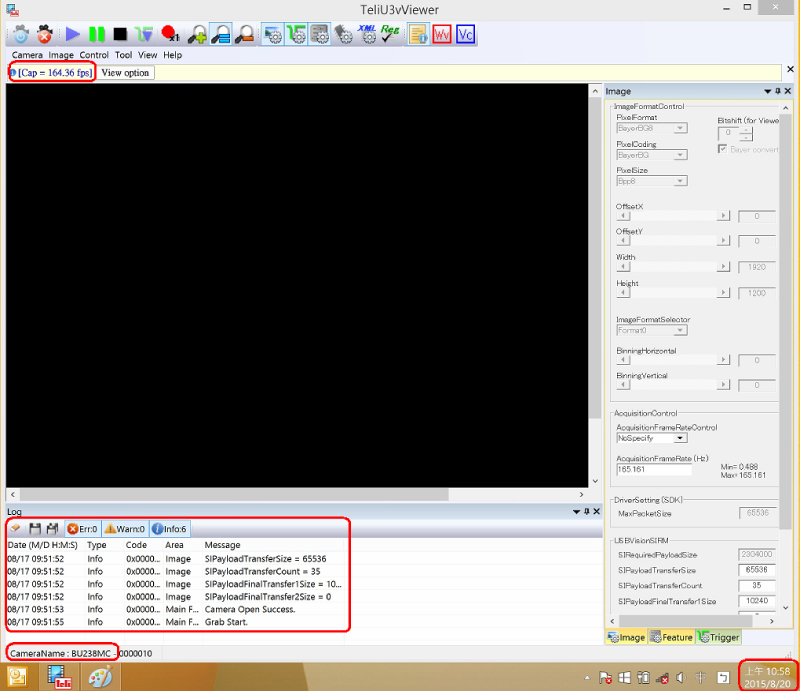Switch to the Trigger tab
The width and height of the screenshot is (800, 691).
click(719, 637)
